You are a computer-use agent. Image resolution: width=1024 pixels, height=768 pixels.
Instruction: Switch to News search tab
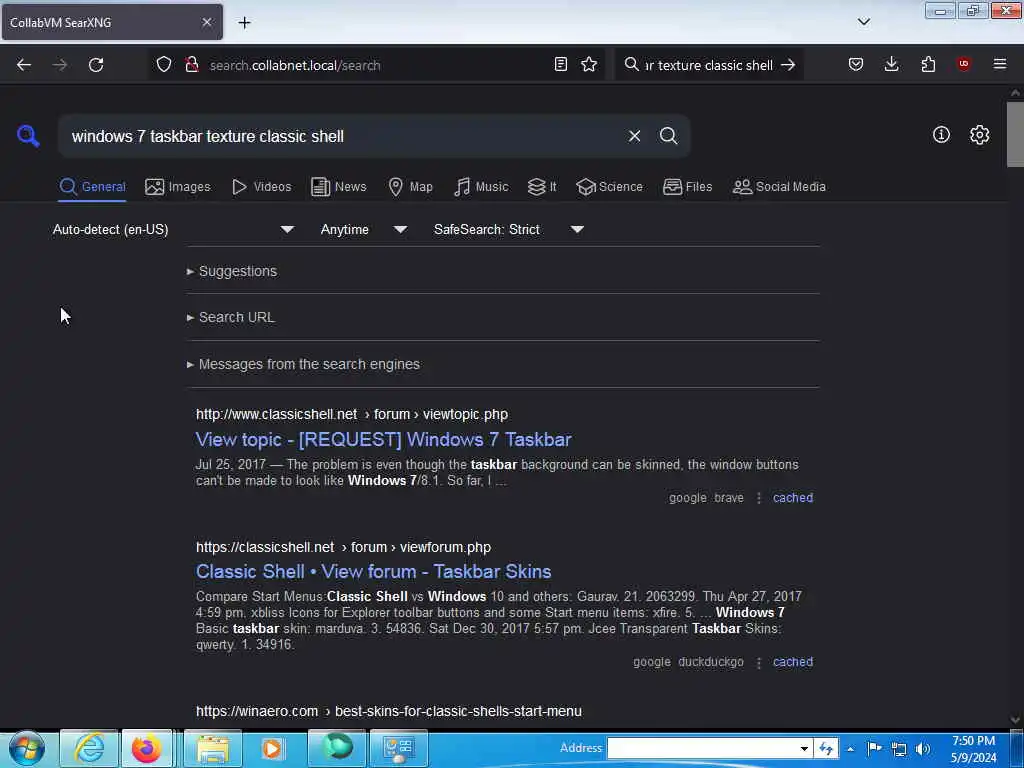pyautogui.click(x=339, y=187)
